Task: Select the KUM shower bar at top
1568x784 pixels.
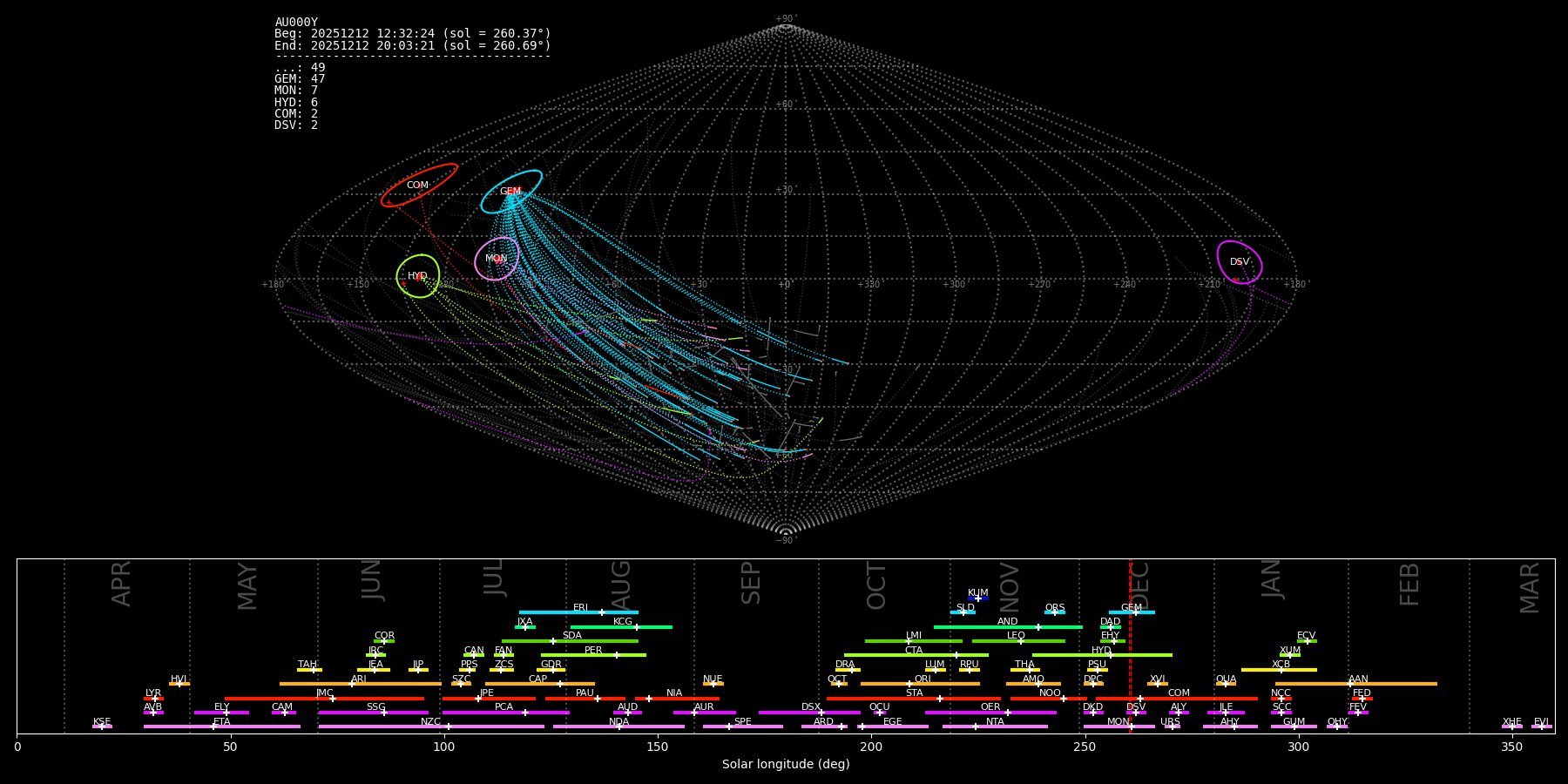Action: coord(978,598)
